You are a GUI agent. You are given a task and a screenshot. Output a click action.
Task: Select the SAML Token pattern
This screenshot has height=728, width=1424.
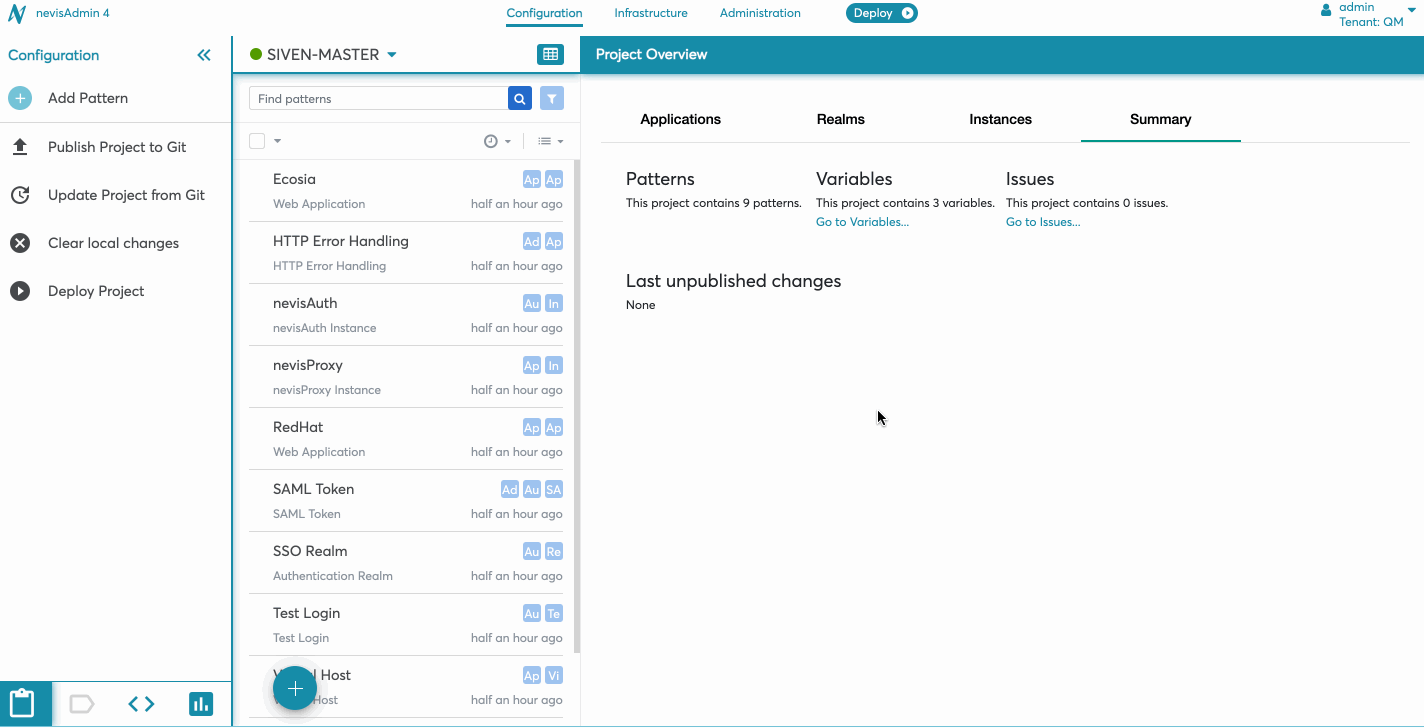pyautogui.click(x=406, y=501)
